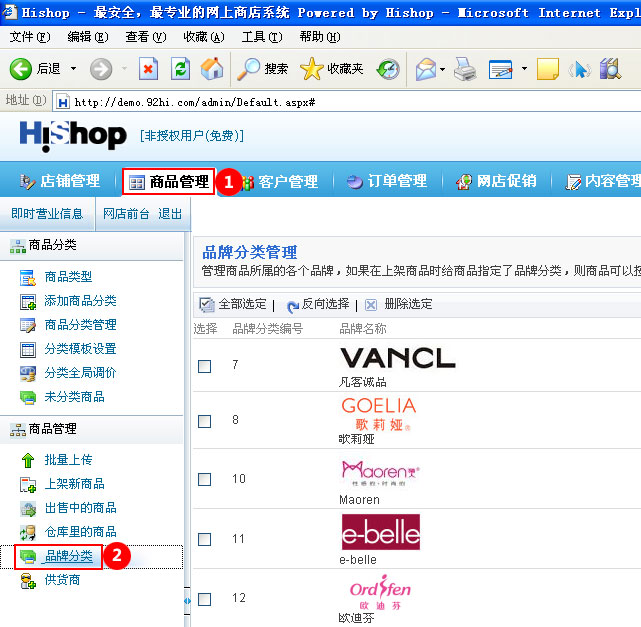This screenshot has height=627, width=641.
Task: Click the IE Forward arrow button
Action: click(101, 69)
